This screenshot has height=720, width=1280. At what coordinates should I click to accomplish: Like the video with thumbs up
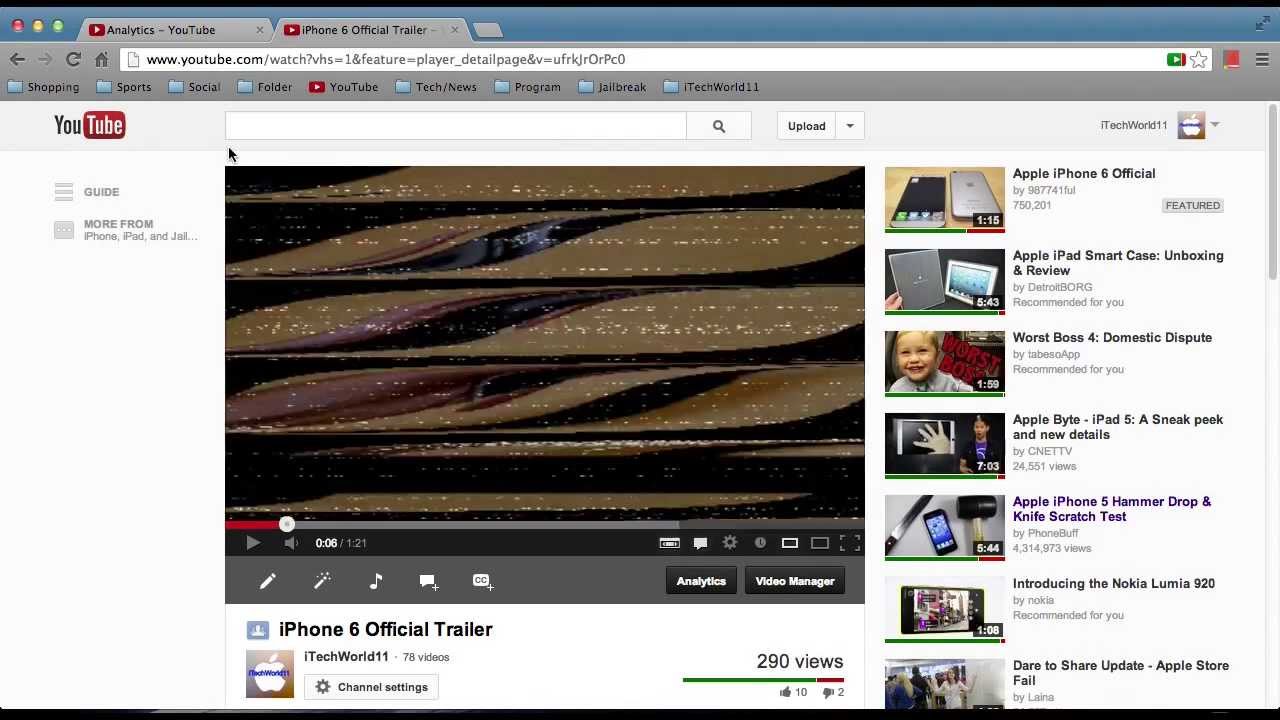(786, 692)
